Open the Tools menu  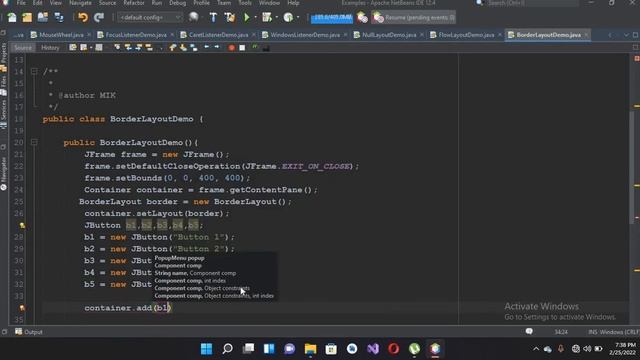(x=245, y=3)
